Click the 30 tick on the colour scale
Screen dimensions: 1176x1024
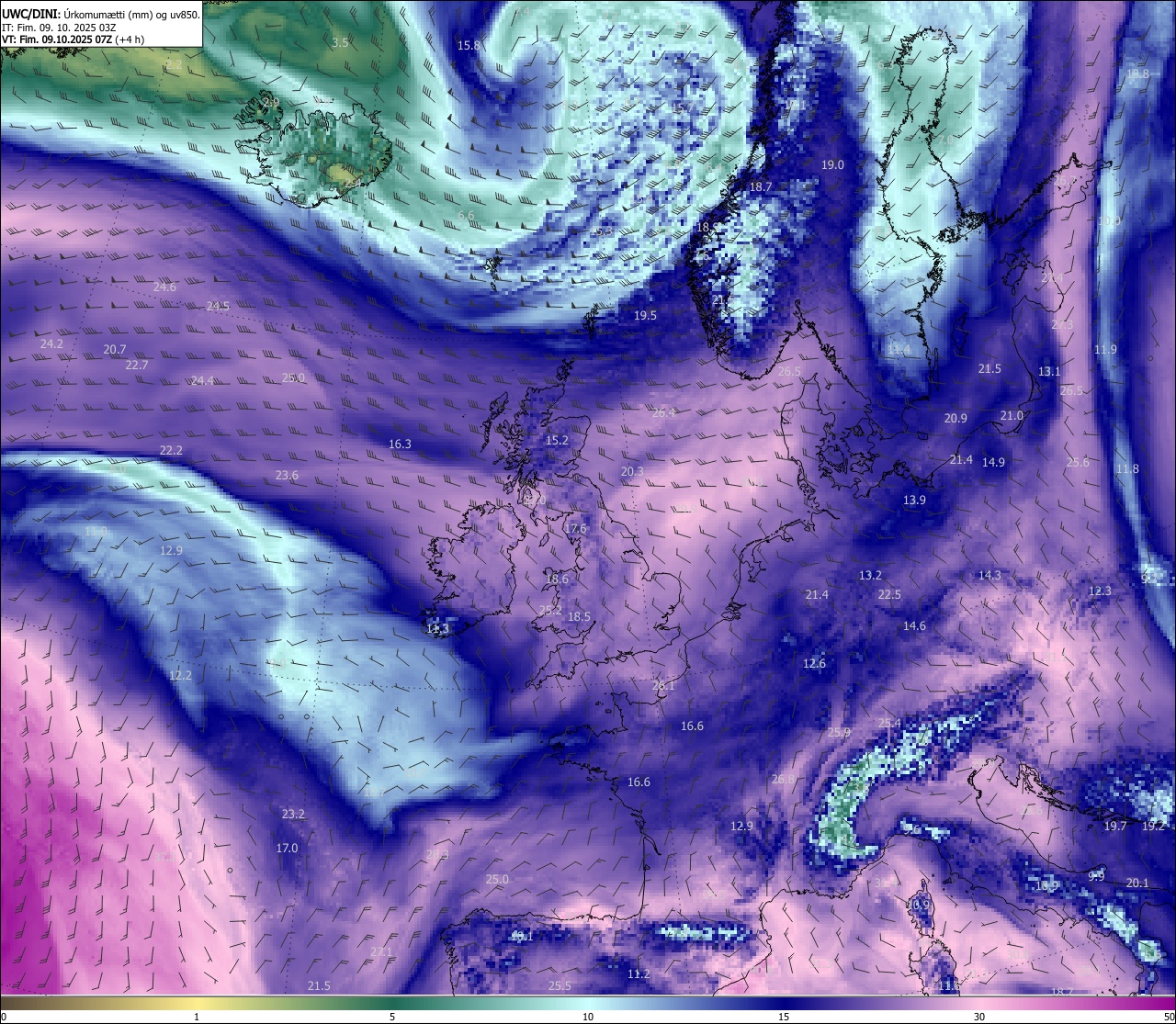click(979, 1017)
